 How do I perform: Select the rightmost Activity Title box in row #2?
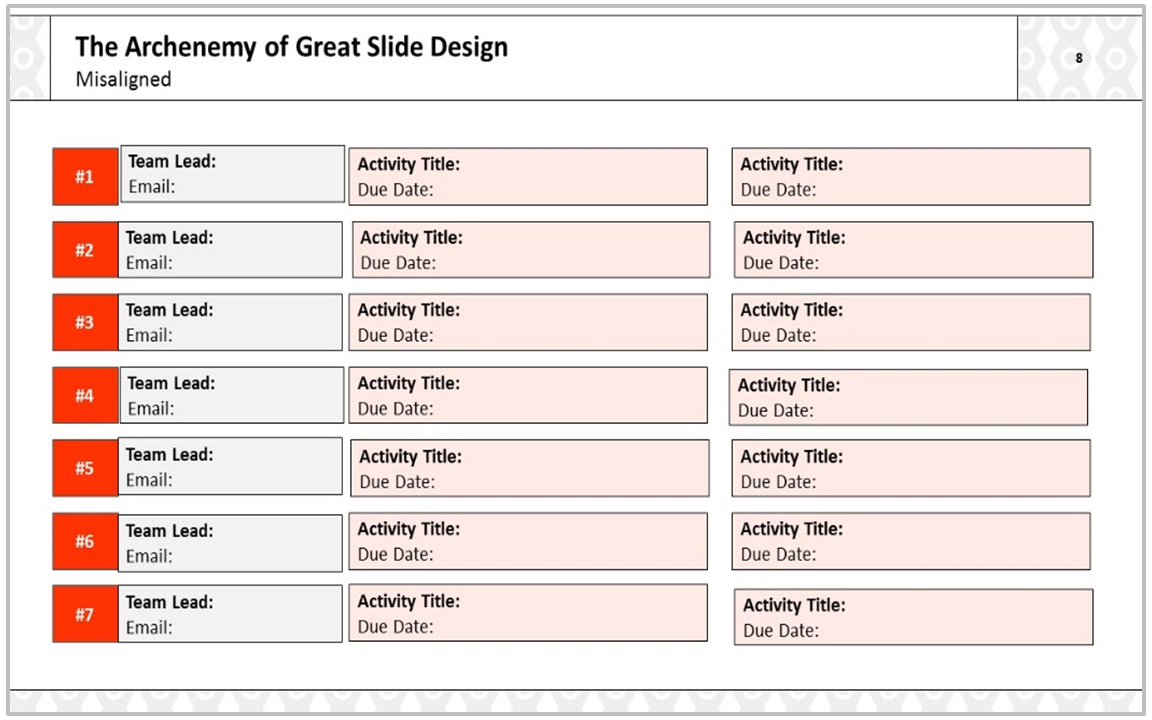coord(913,250)
